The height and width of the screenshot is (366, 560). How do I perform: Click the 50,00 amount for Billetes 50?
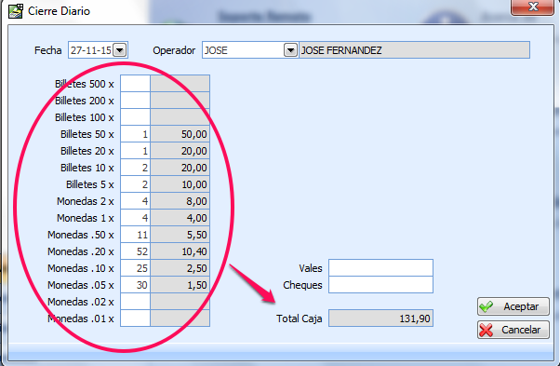(180, 134)
